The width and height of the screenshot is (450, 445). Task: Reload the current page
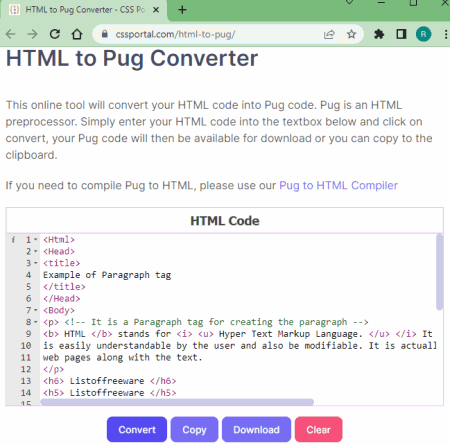(x=55, y=34)
